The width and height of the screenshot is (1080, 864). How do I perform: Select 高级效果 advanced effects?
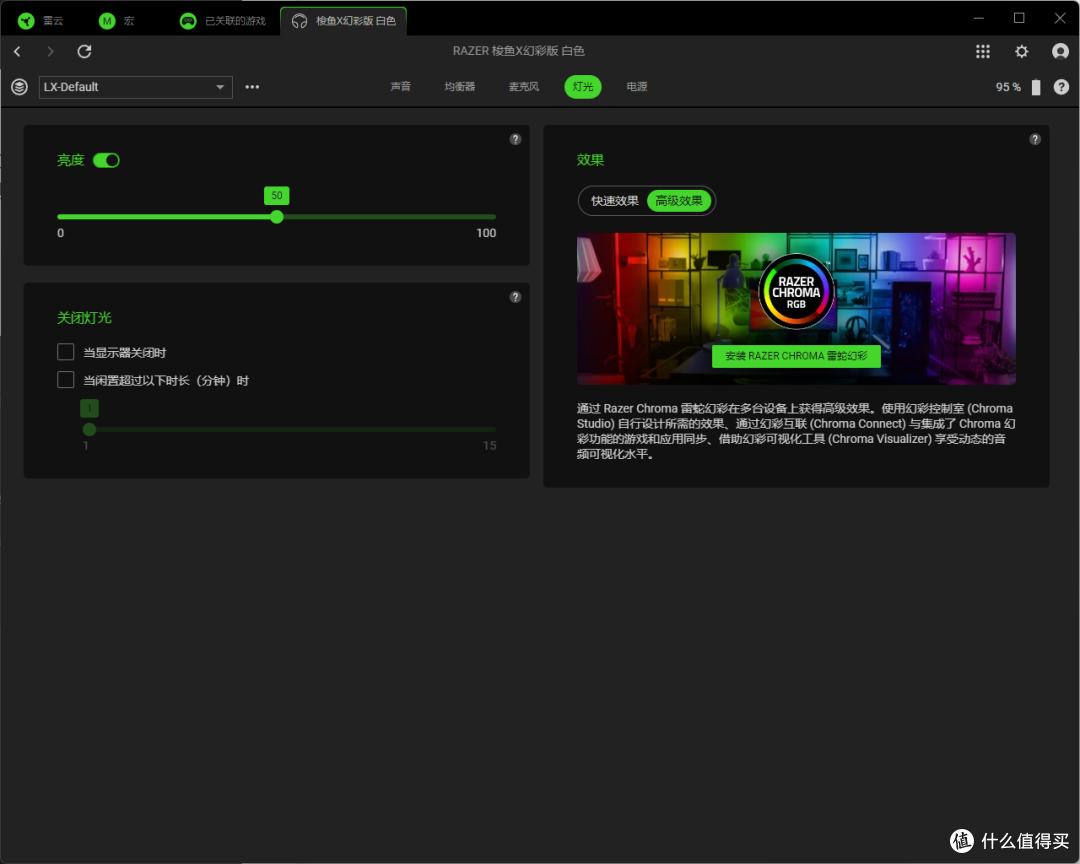[679, 201]
